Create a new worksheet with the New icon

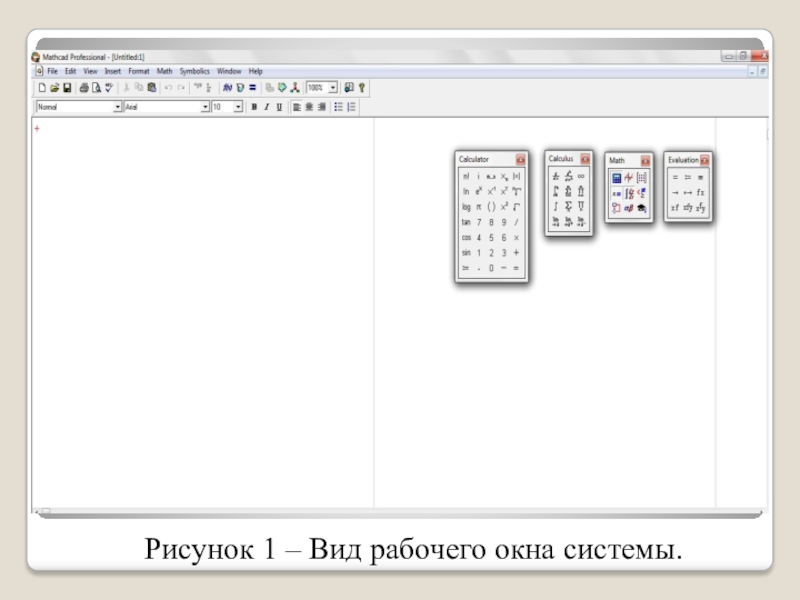pos(42,88)
